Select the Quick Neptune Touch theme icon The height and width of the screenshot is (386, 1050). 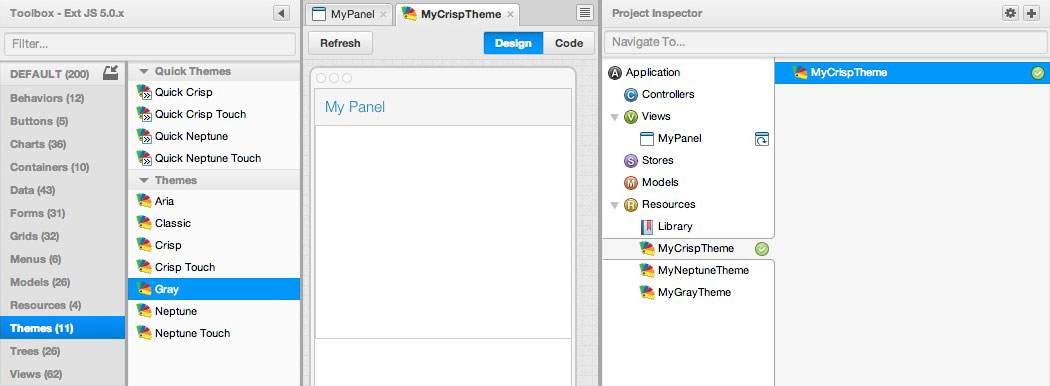coord(144,158)
